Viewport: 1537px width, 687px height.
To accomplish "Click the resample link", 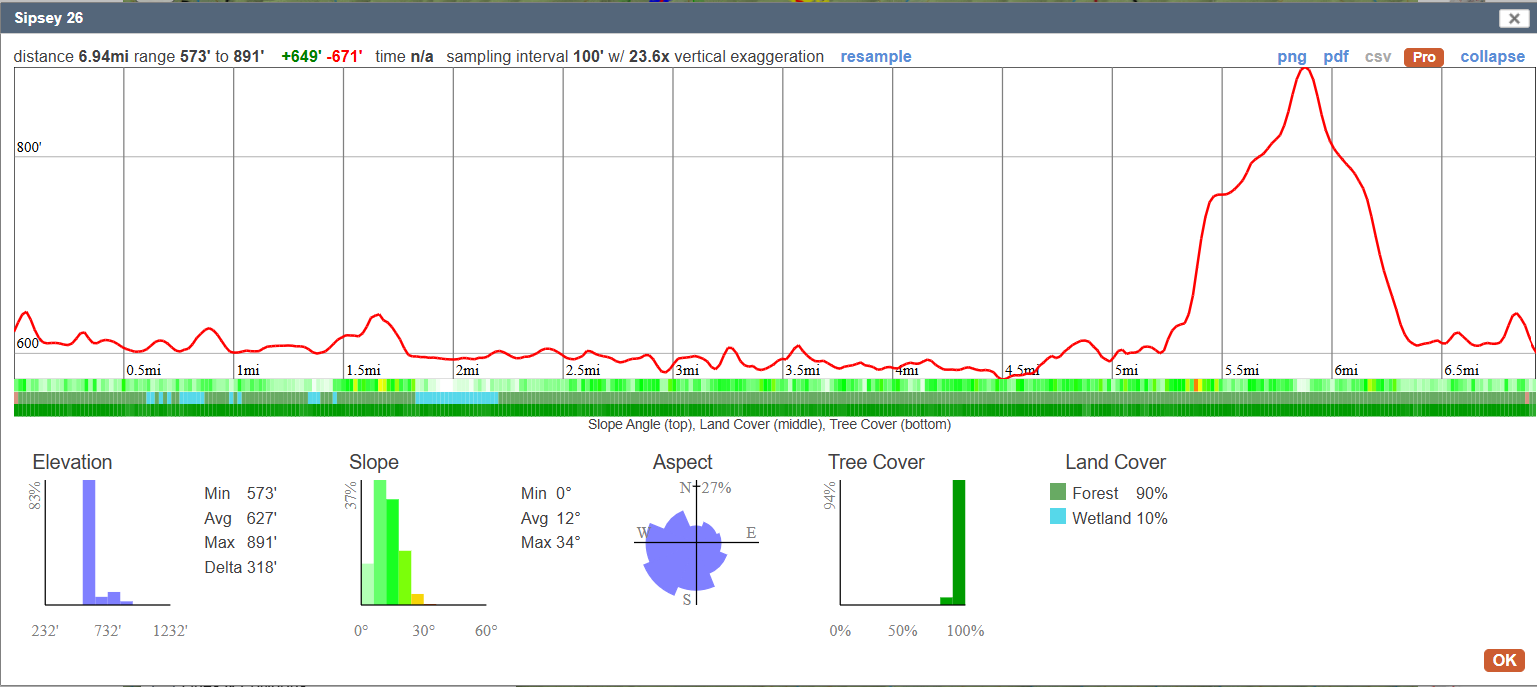I will [x=876, y=57].
